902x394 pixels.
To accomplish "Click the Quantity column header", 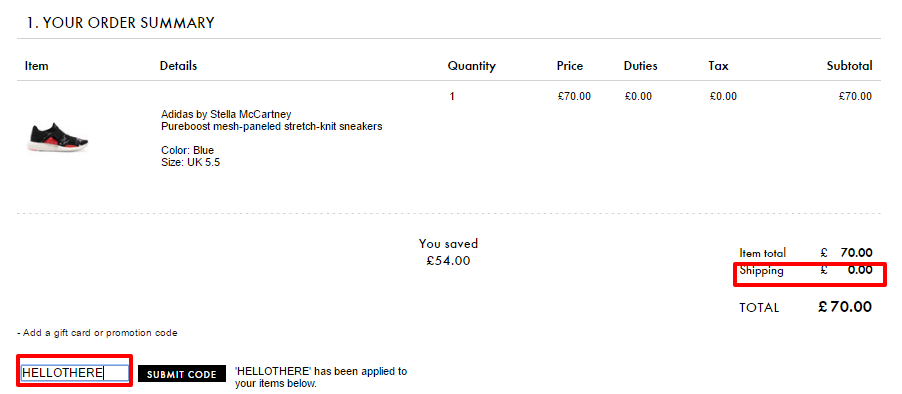I will 472,66.
